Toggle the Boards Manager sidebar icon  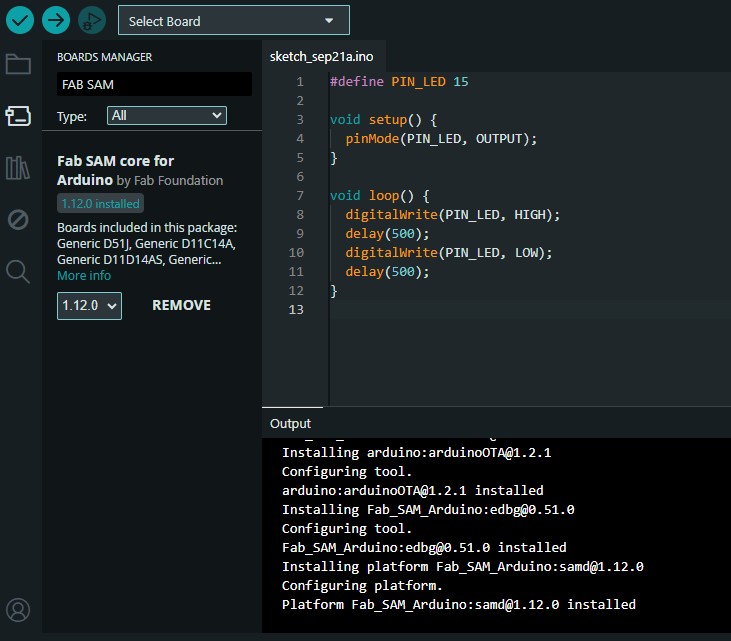tap(18, 116)
